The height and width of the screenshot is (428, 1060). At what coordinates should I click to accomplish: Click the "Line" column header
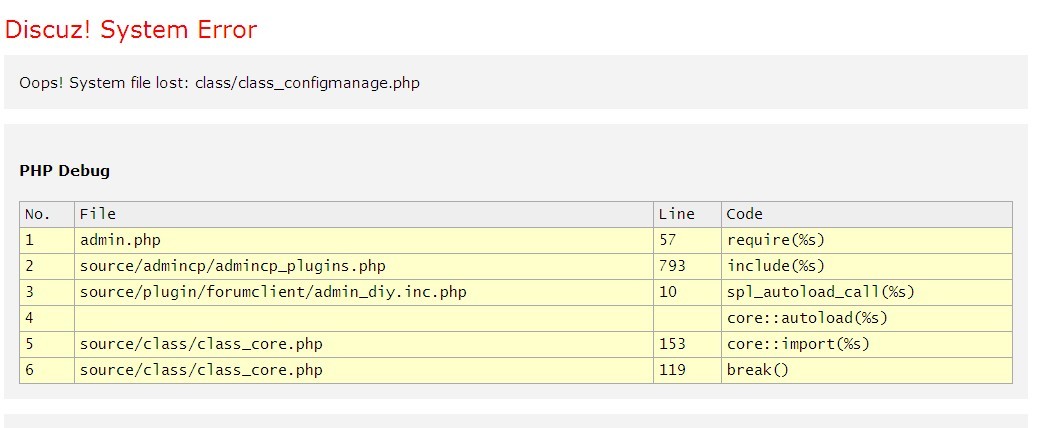(x=676, y=214)
